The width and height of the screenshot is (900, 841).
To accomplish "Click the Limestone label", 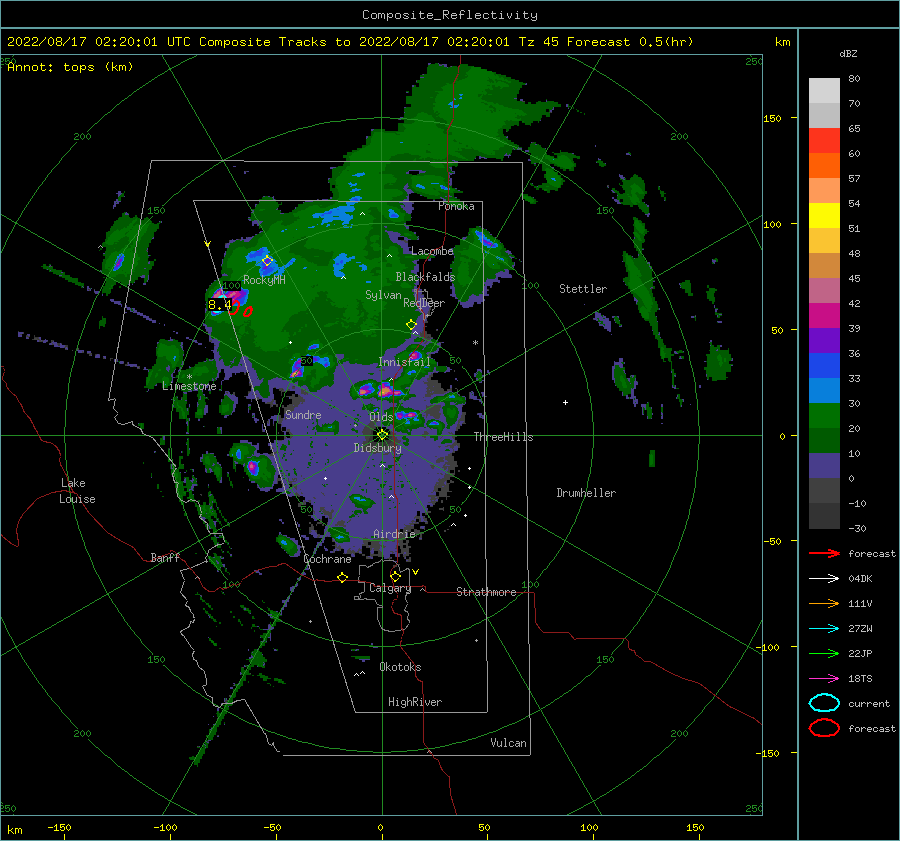I will (189, 386).
